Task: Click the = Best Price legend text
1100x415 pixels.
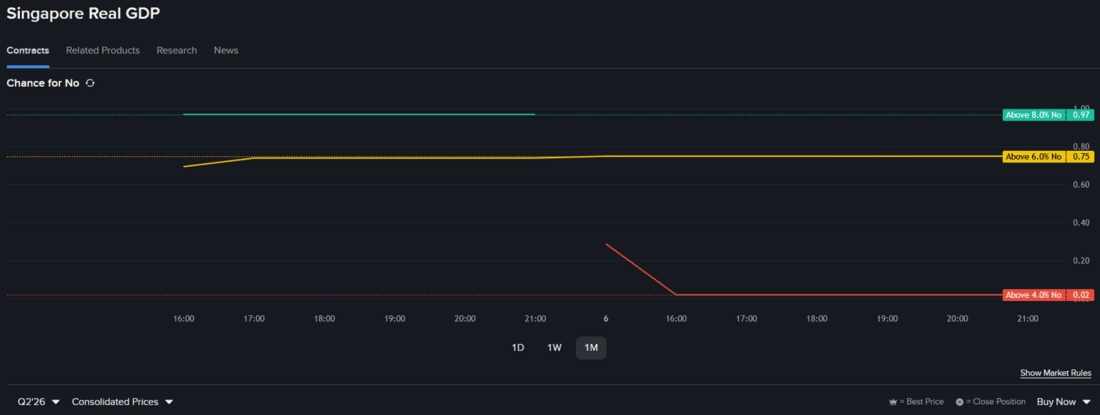Action: click(922, 402)
